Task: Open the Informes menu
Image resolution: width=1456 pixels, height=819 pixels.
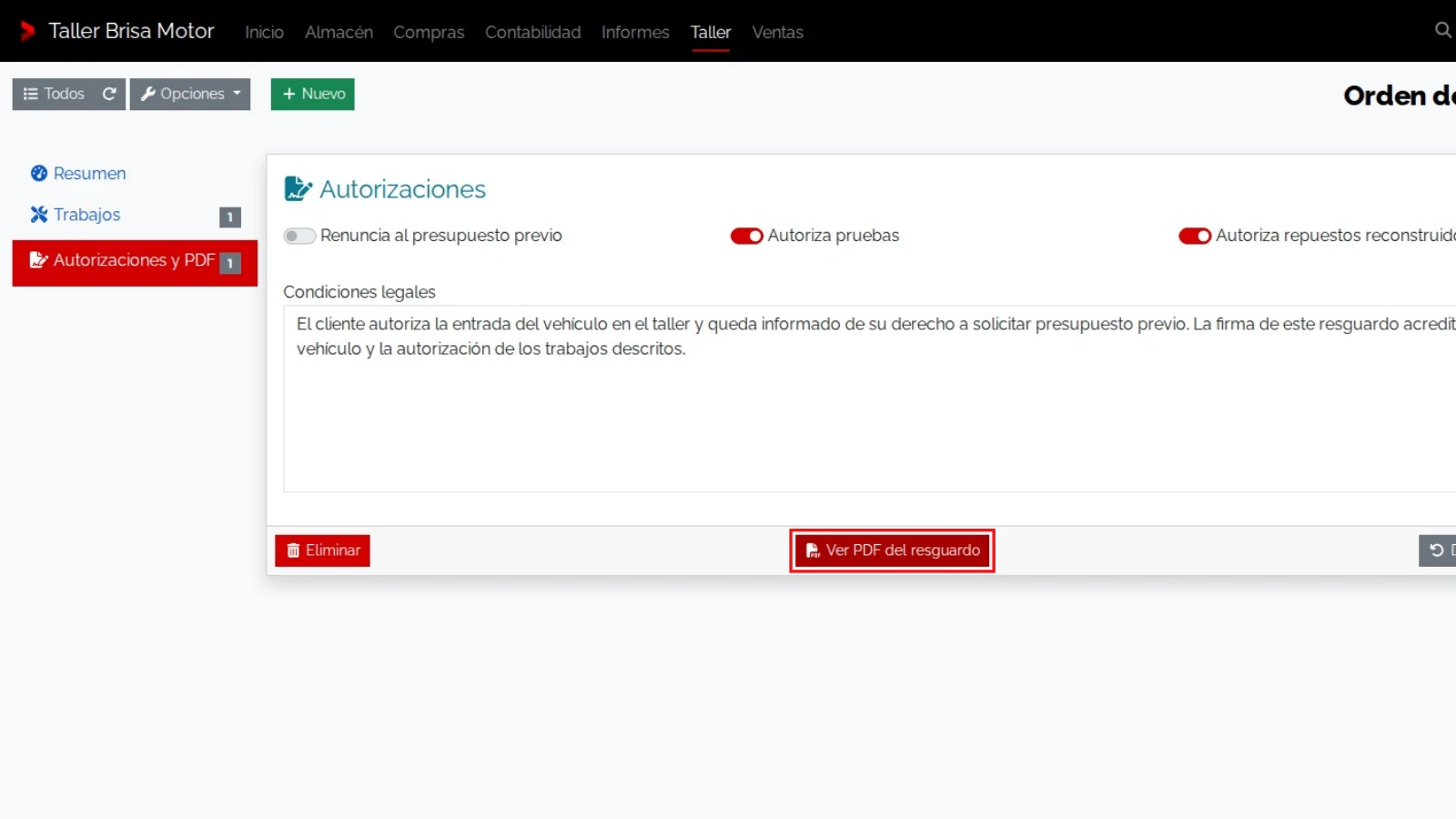Action: coord(635,32)
